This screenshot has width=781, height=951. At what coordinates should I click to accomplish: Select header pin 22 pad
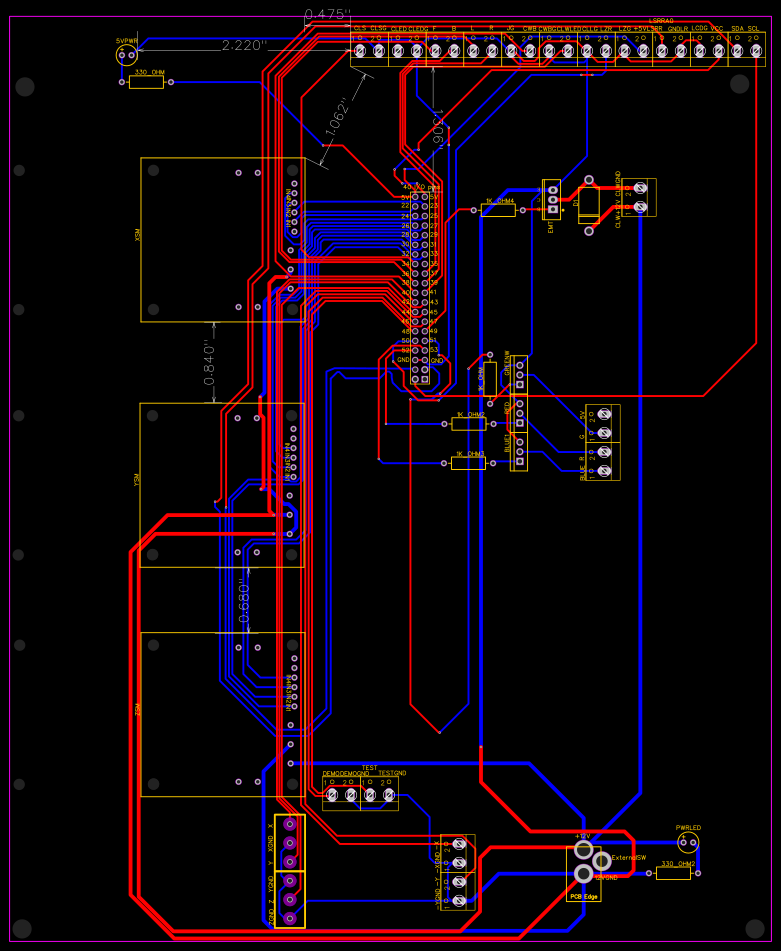click(x=415, y=206)
